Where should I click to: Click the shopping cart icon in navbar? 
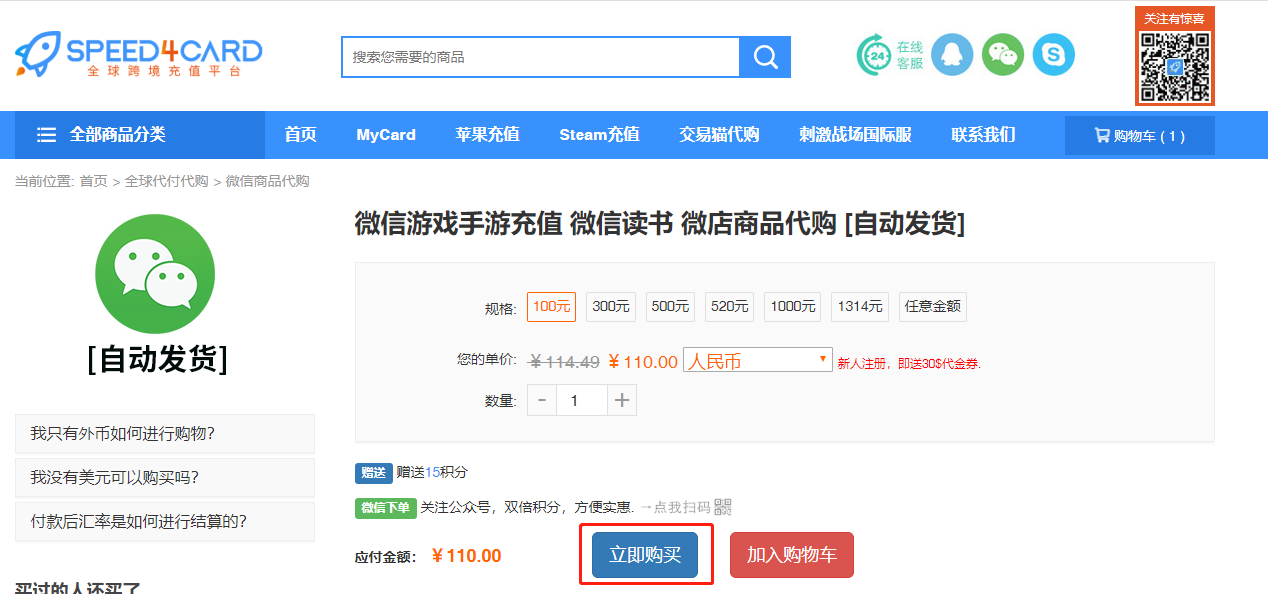pyautogui.click(x=1102, y=136)
